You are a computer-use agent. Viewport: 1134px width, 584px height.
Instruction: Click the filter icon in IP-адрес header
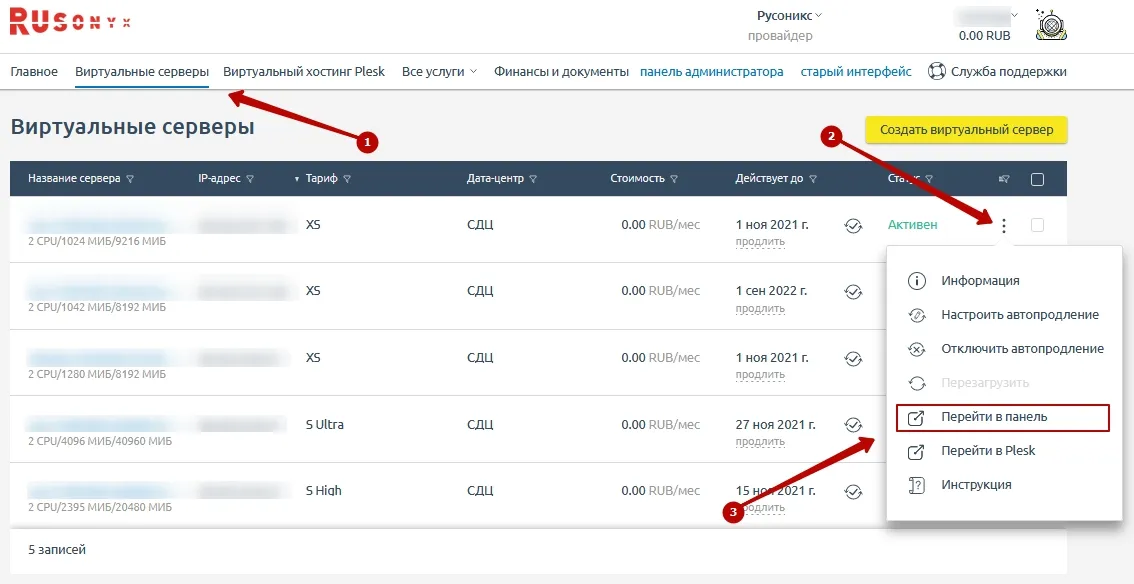[x=250, y=179]
